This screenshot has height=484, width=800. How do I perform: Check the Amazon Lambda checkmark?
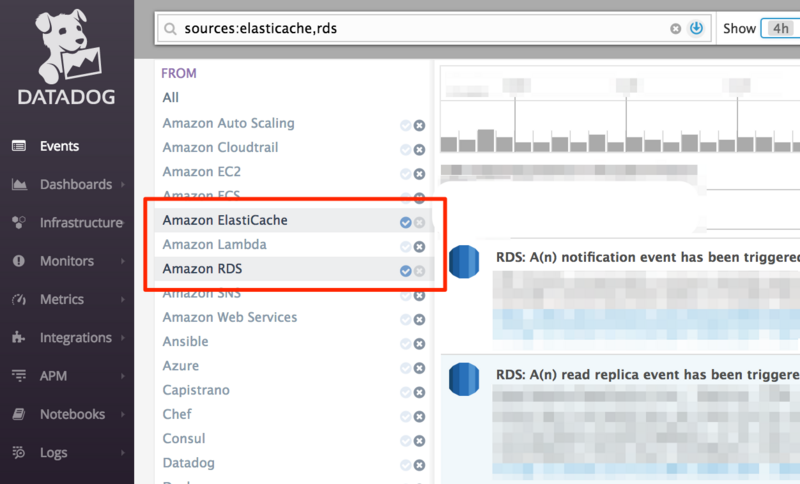(x=406, y=247)
